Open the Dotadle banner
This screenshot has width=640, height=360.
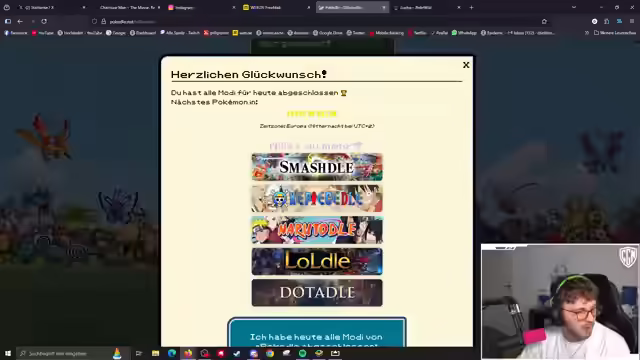pos(317,293)
